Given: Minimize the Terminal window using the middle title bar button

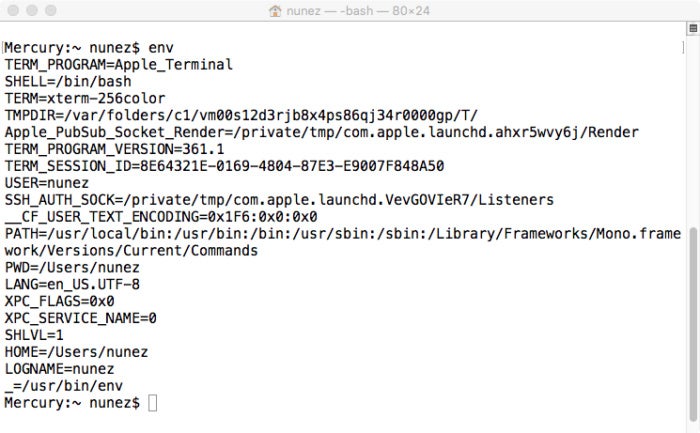Looking at the screenshot, I should click(x=32, y=10).
